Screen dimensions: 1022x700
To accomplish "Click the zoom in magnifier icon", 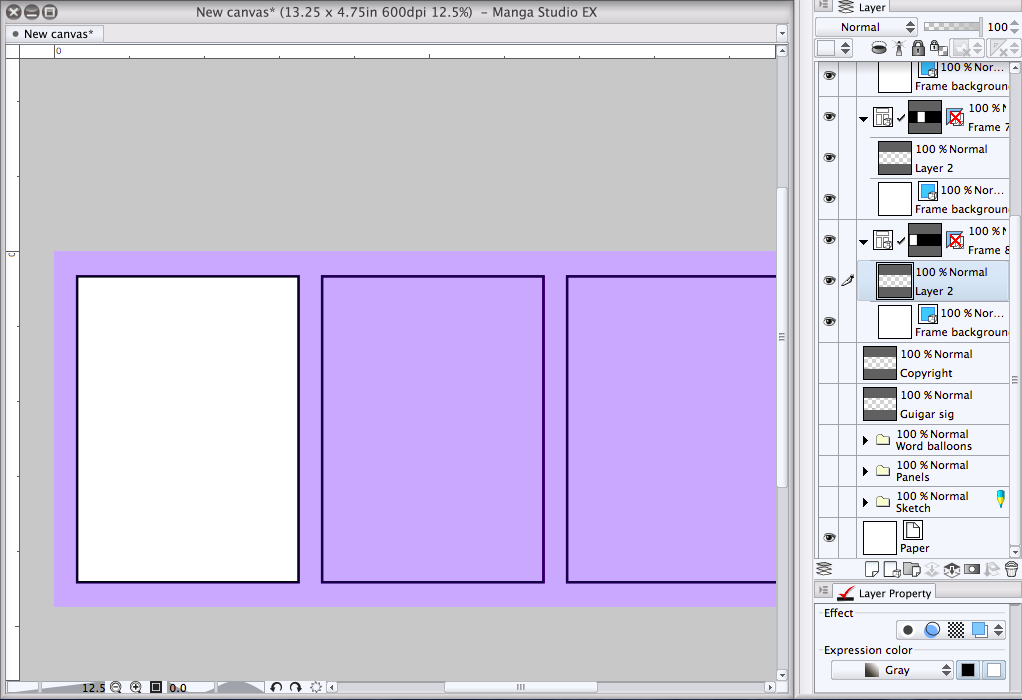I will point(136,688).
